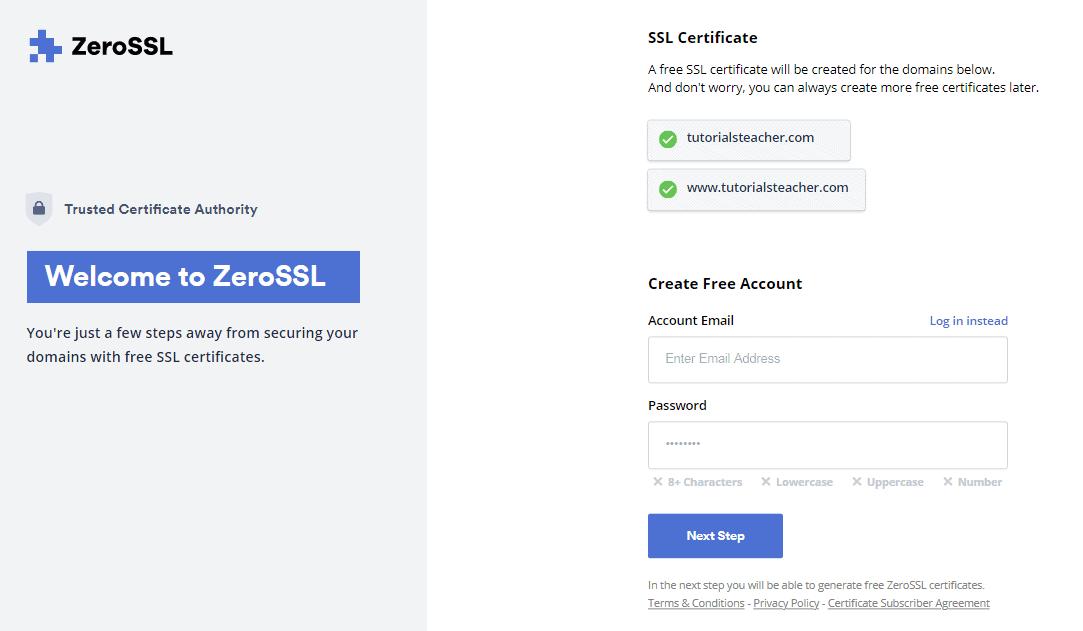Click the Welcome to ZeroSSL banner
Viewport: 1083px width, 631px height.
click(x=192, y=276)
